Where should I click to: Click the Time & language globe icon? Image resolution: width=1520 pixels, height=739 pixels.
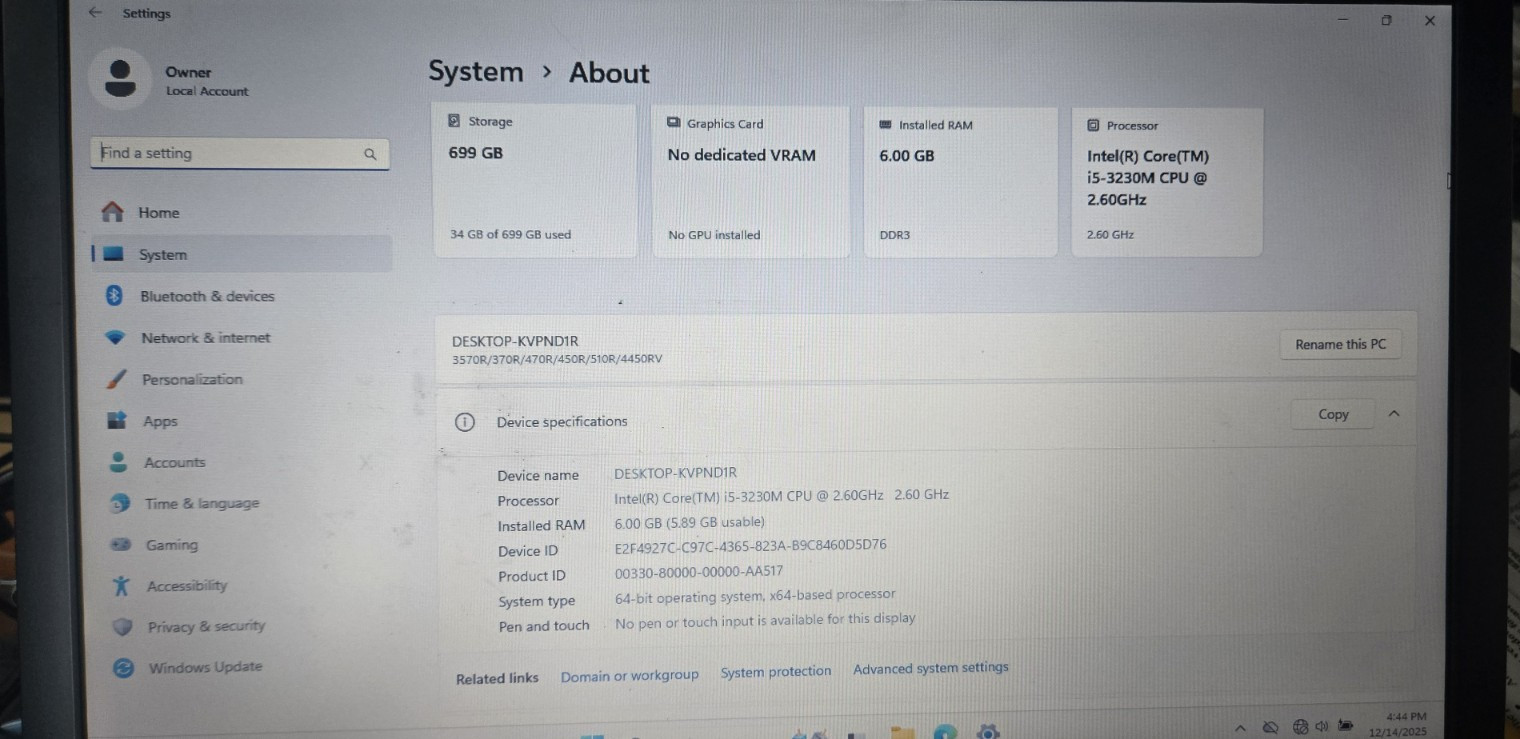click(119, 503)
